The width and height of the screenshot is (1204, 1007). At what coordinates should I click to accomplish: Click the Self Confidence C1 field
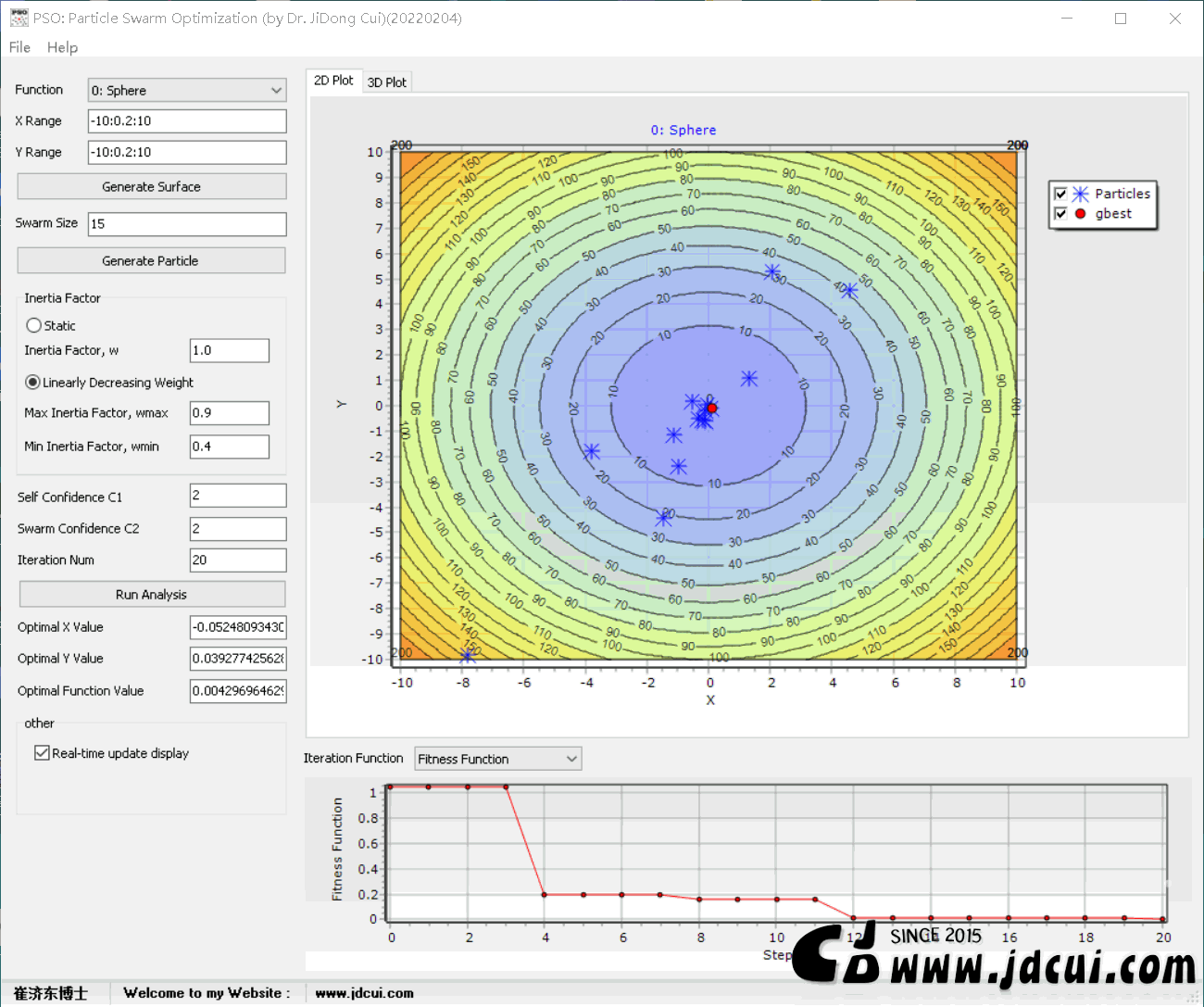(x=238, y=496)
